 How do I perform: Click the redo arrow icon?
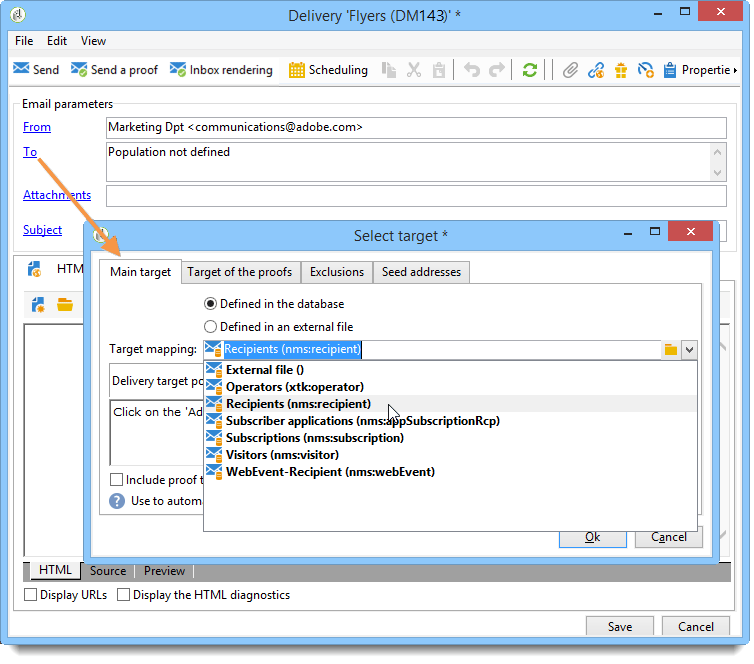tap(497, 70)
